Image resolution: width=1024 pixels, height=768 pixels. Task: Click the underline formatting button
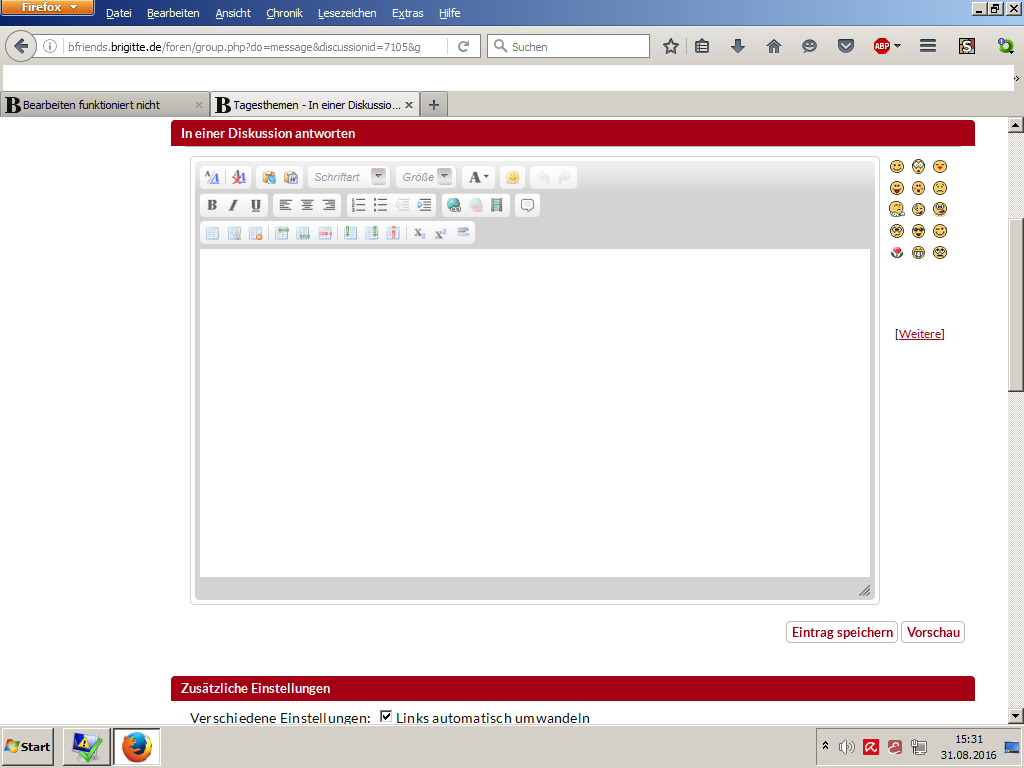[x=256, y=205]
